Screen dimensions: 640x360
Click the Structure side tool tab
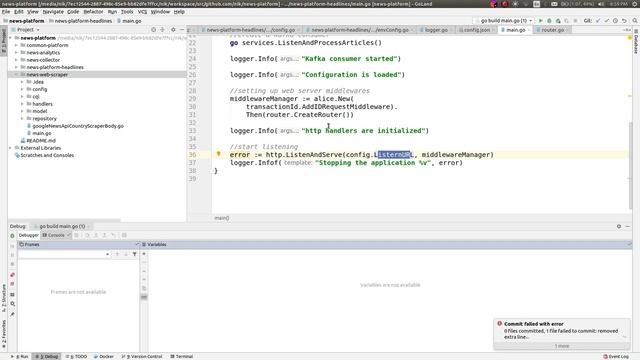coord(4,298)
